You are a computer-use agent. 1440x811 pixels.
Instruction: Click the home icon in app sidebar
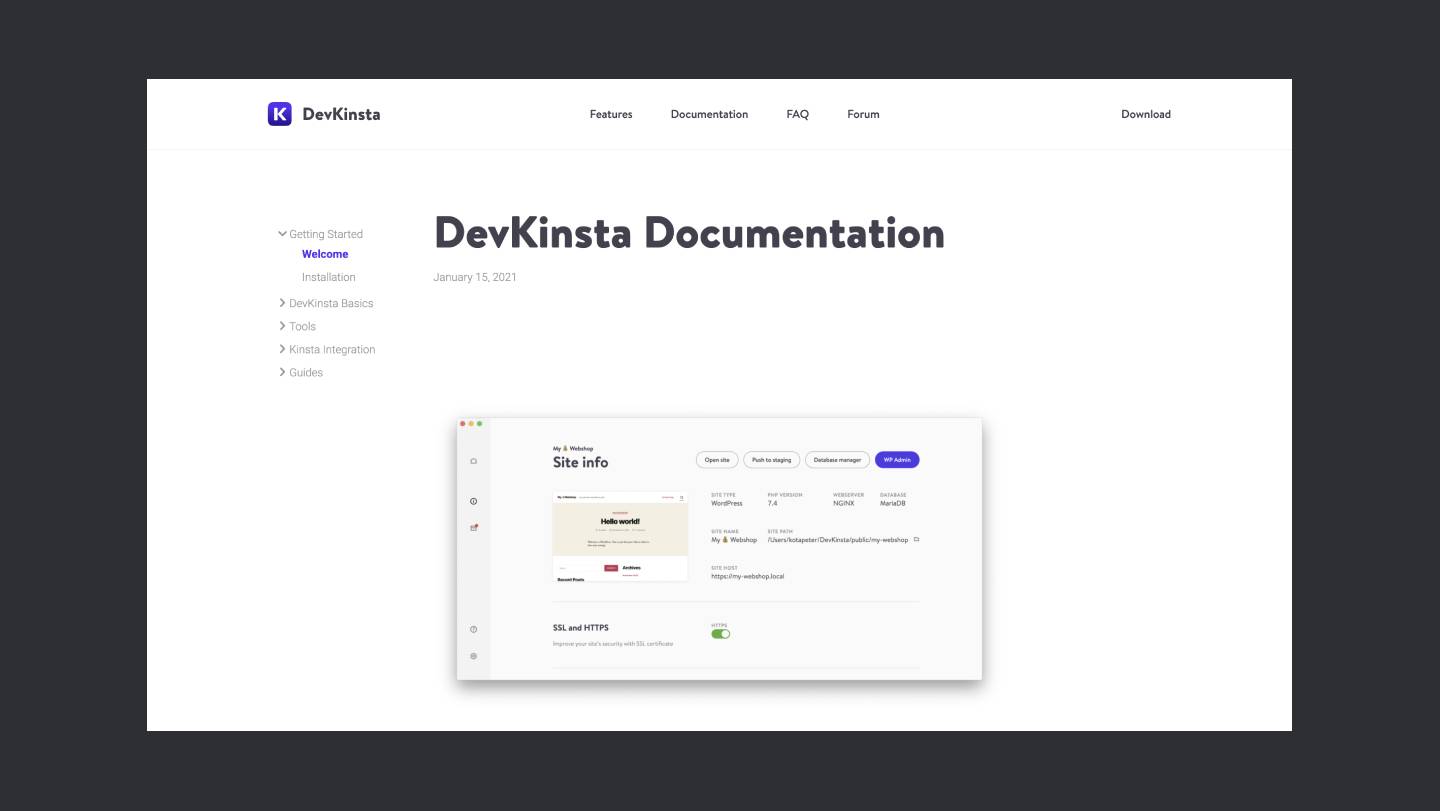[474, 461]
